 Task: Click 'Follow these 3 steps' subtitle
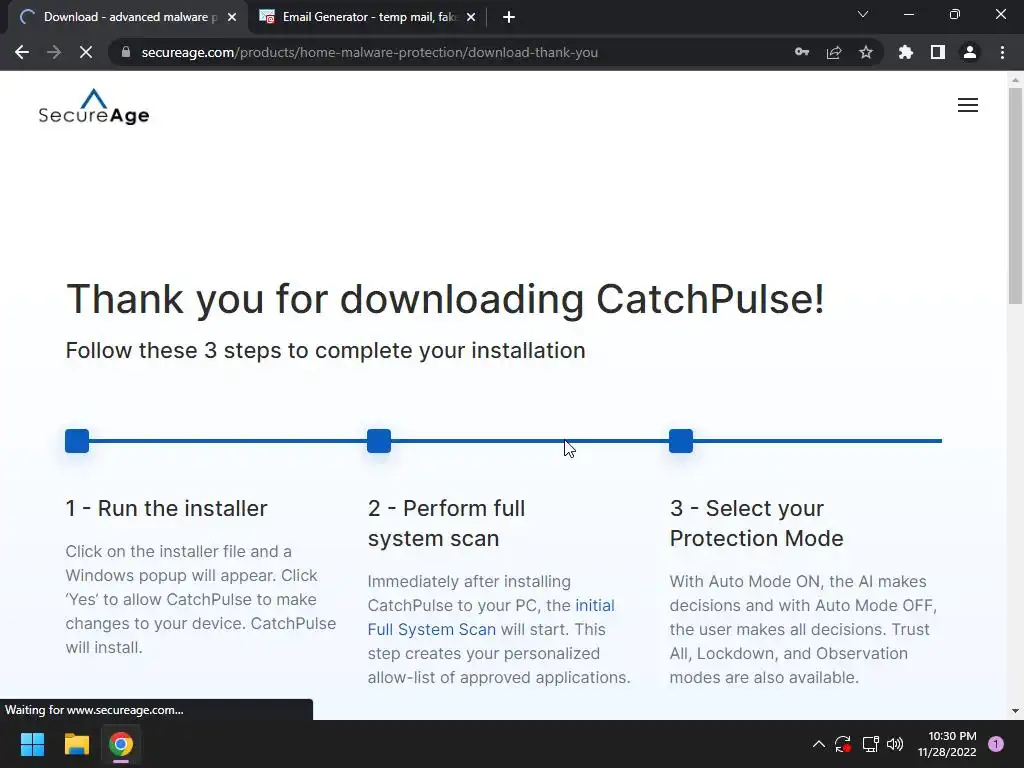point(325,351)
